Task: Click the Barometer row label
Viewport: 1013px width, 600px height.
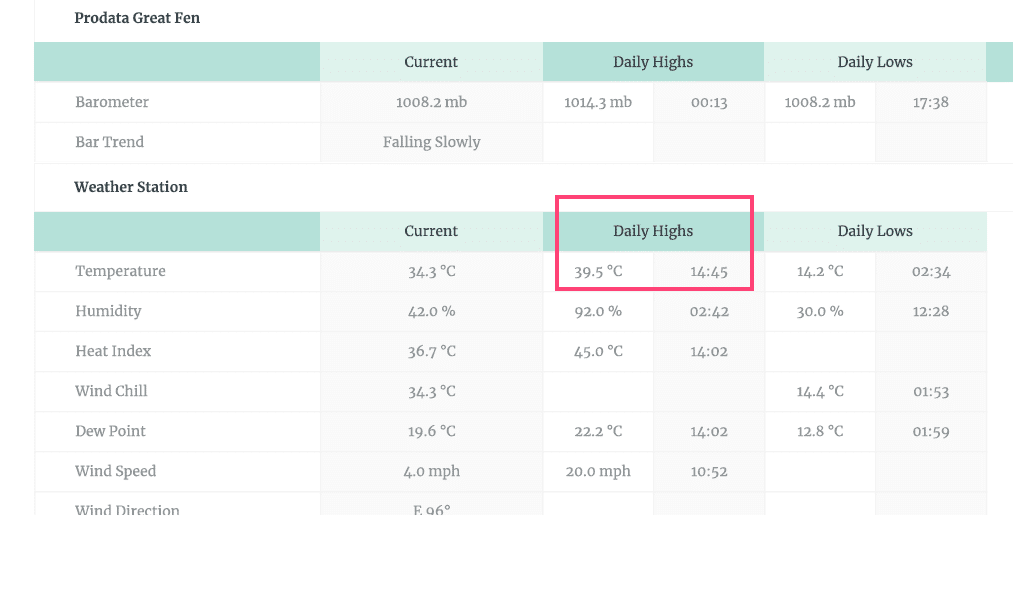Action: [x=112, y=102]
